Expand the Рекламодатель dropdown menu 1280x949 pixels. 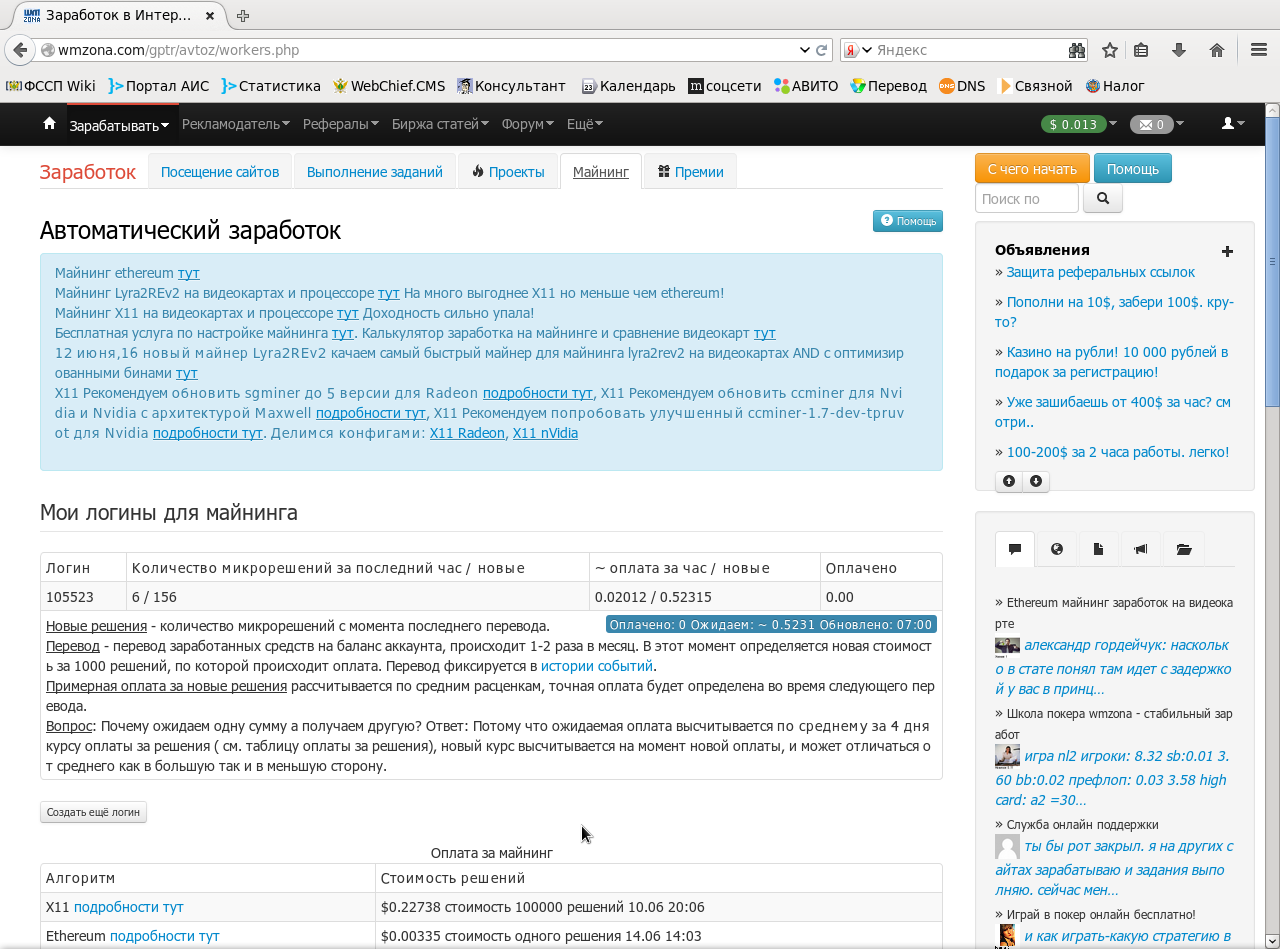(x=236, y=124)
